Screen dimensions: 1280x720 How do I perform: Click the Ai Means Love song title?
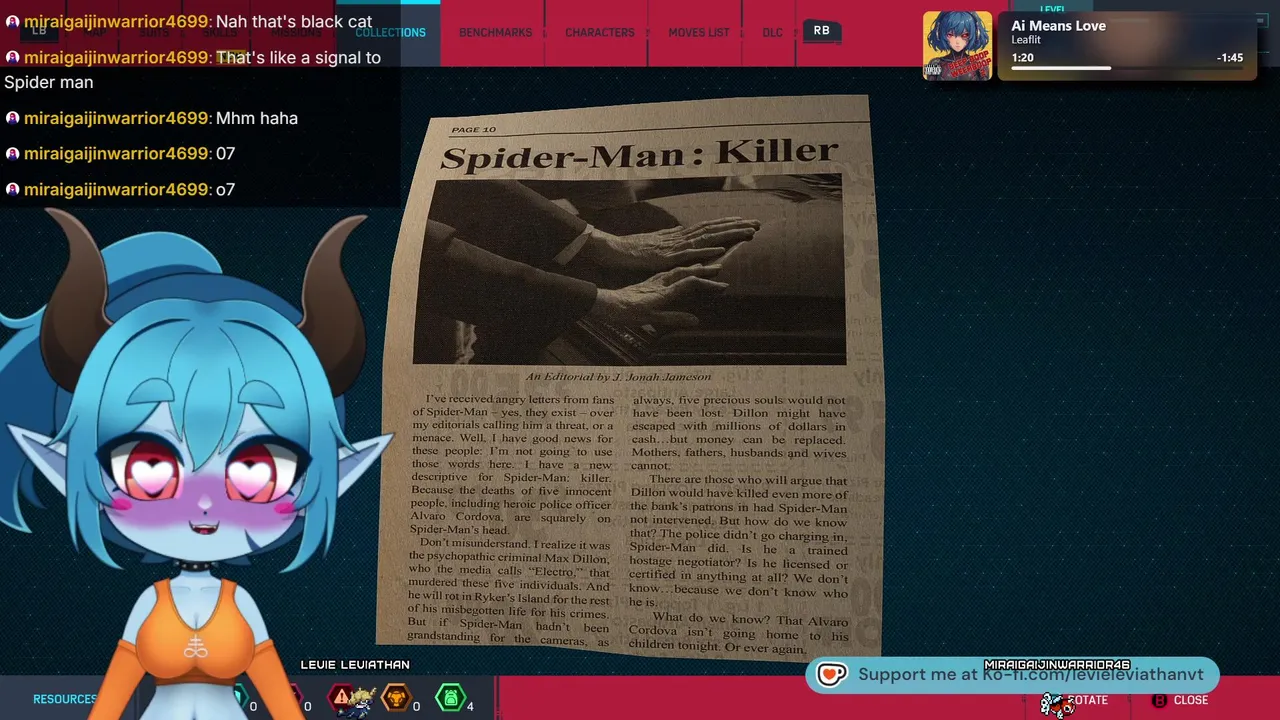(x=1058, y=26)
